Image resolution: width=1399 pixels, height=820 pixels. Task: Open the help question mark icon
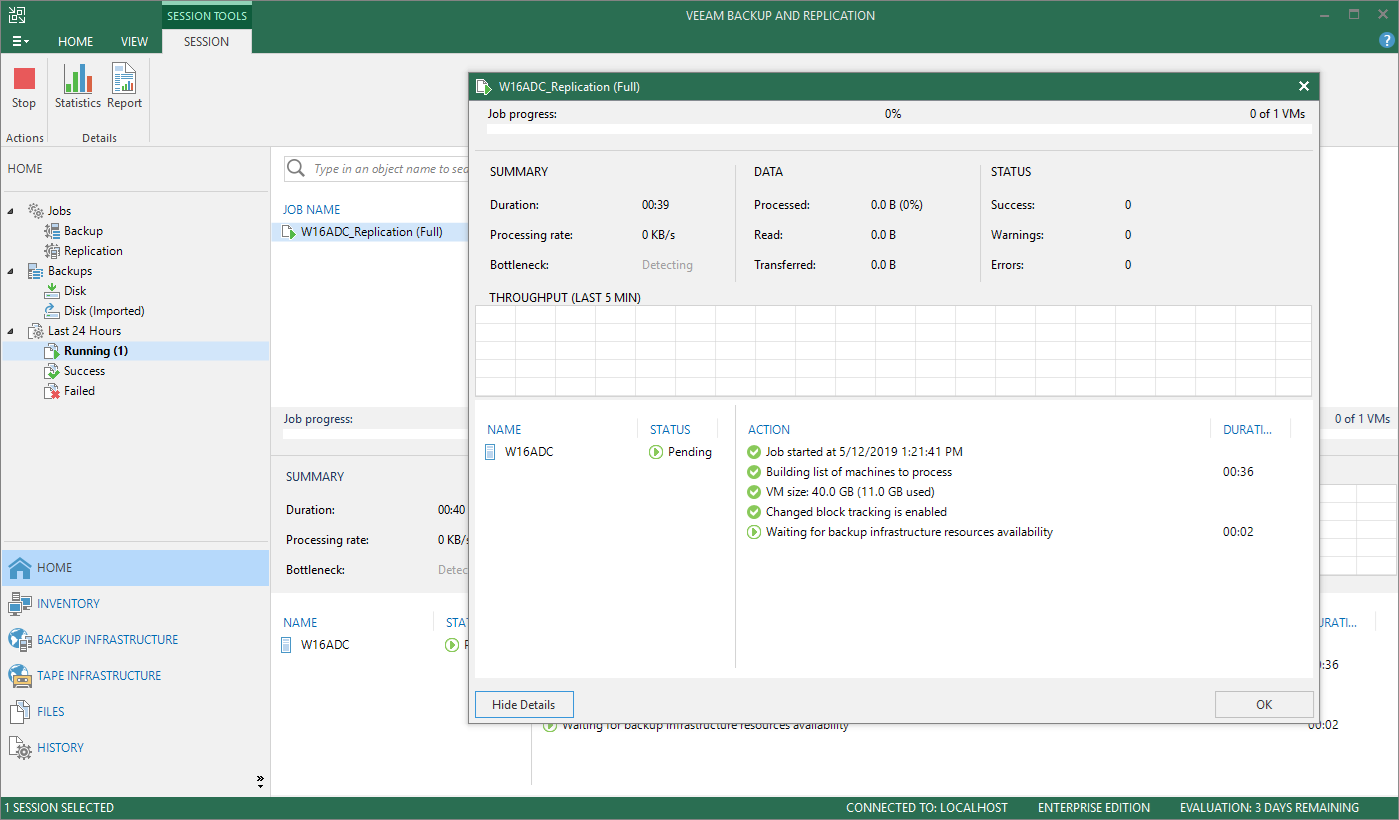[x=1385, y=41]
